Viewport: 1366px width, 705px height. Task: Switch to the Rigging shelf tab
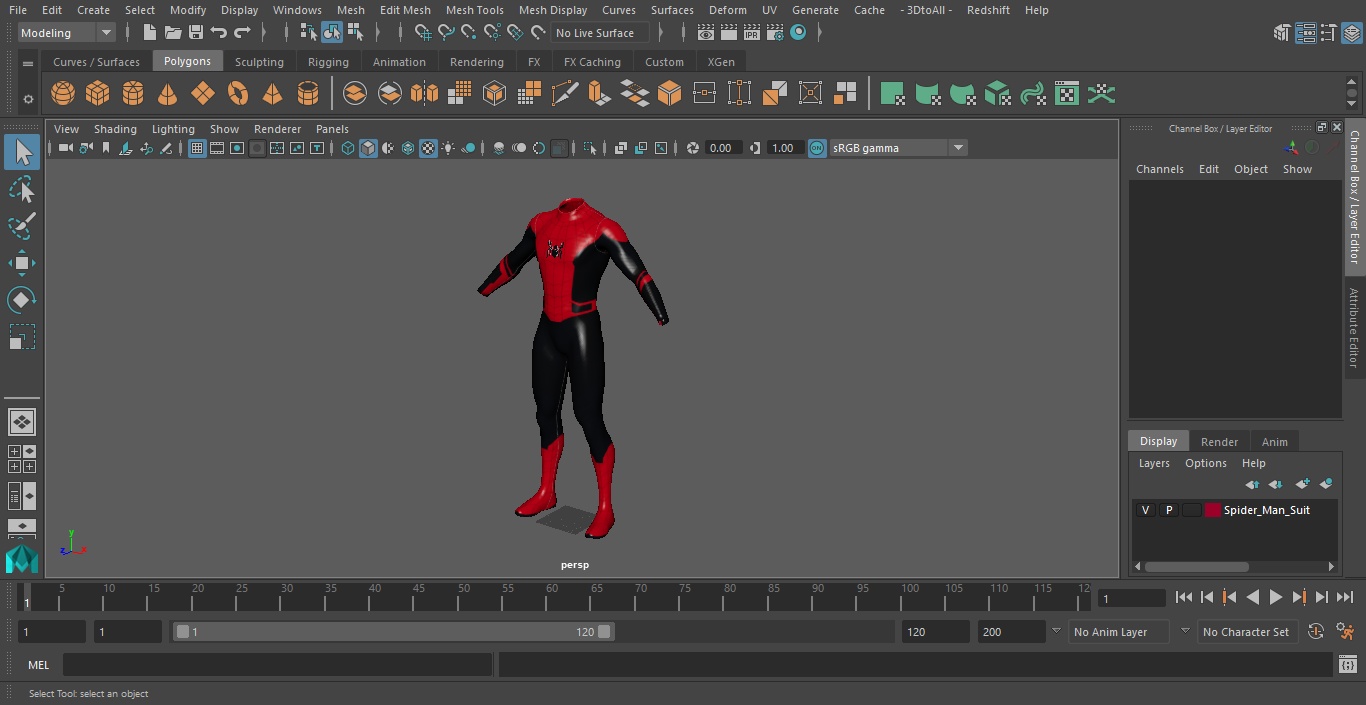click(x=328, y=62)
